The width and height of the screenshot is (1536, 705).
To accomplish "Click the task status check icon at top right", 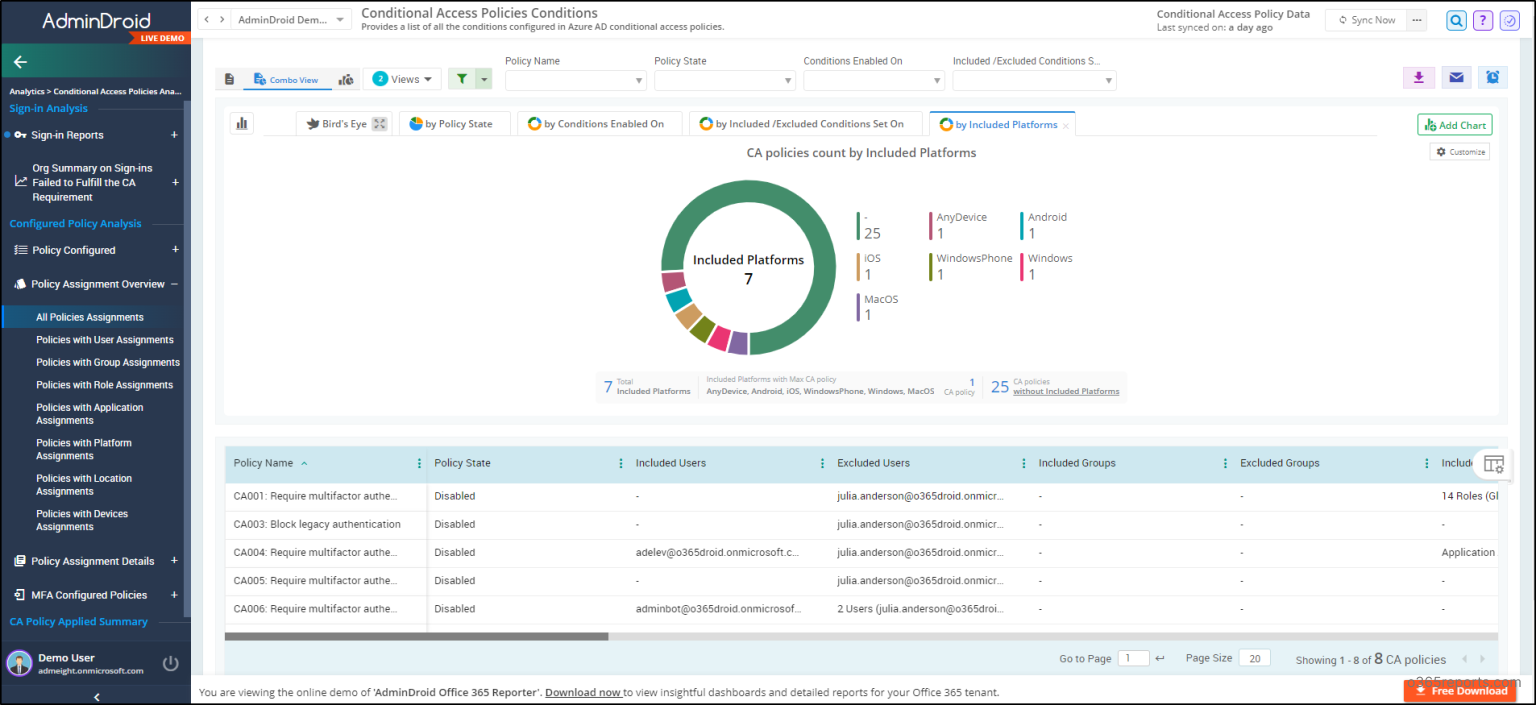I will click(1509, 20).
